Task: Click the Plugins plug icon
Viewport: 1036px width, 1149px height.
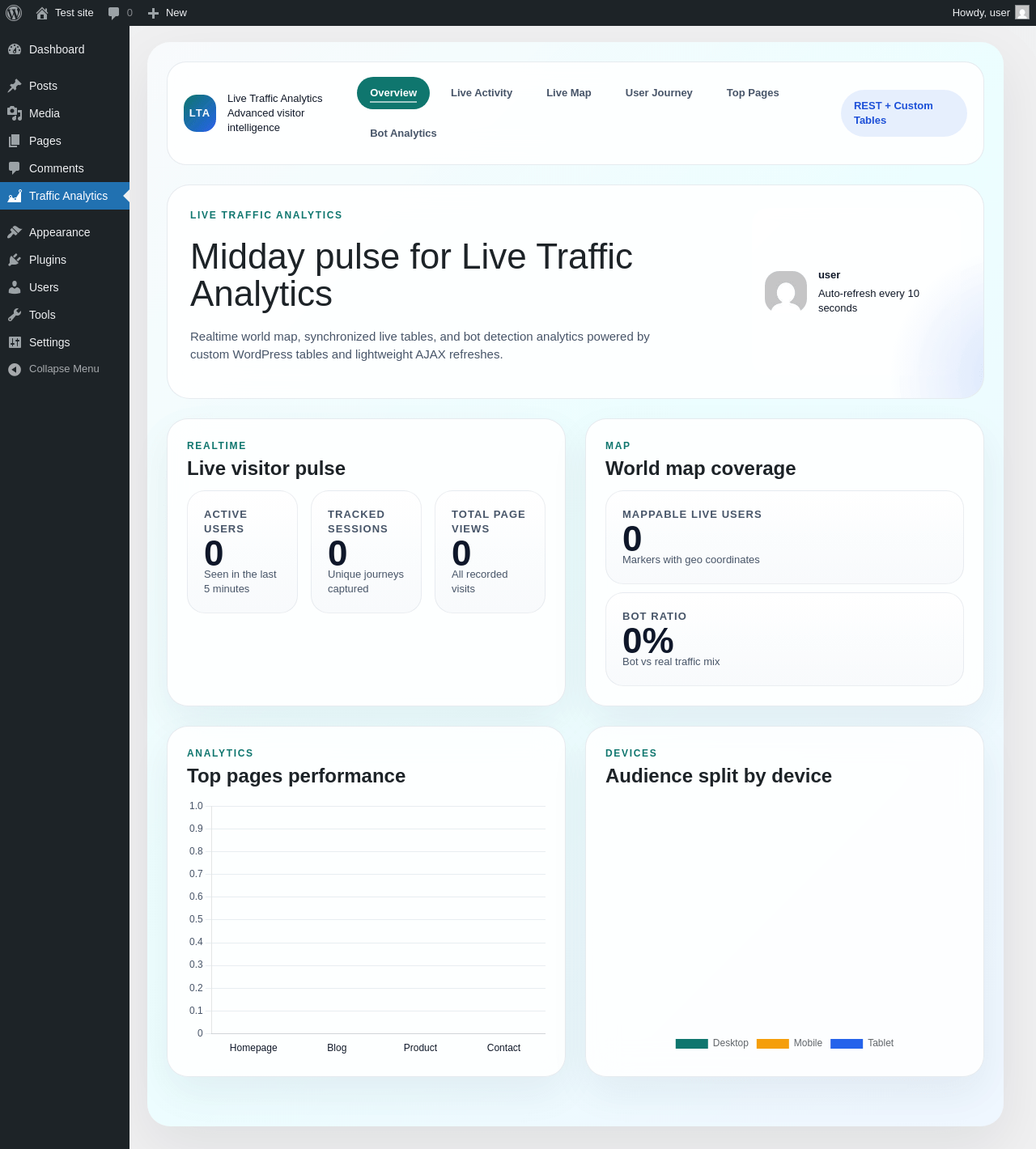Action: pyautogui.click(x=15, y=260)
